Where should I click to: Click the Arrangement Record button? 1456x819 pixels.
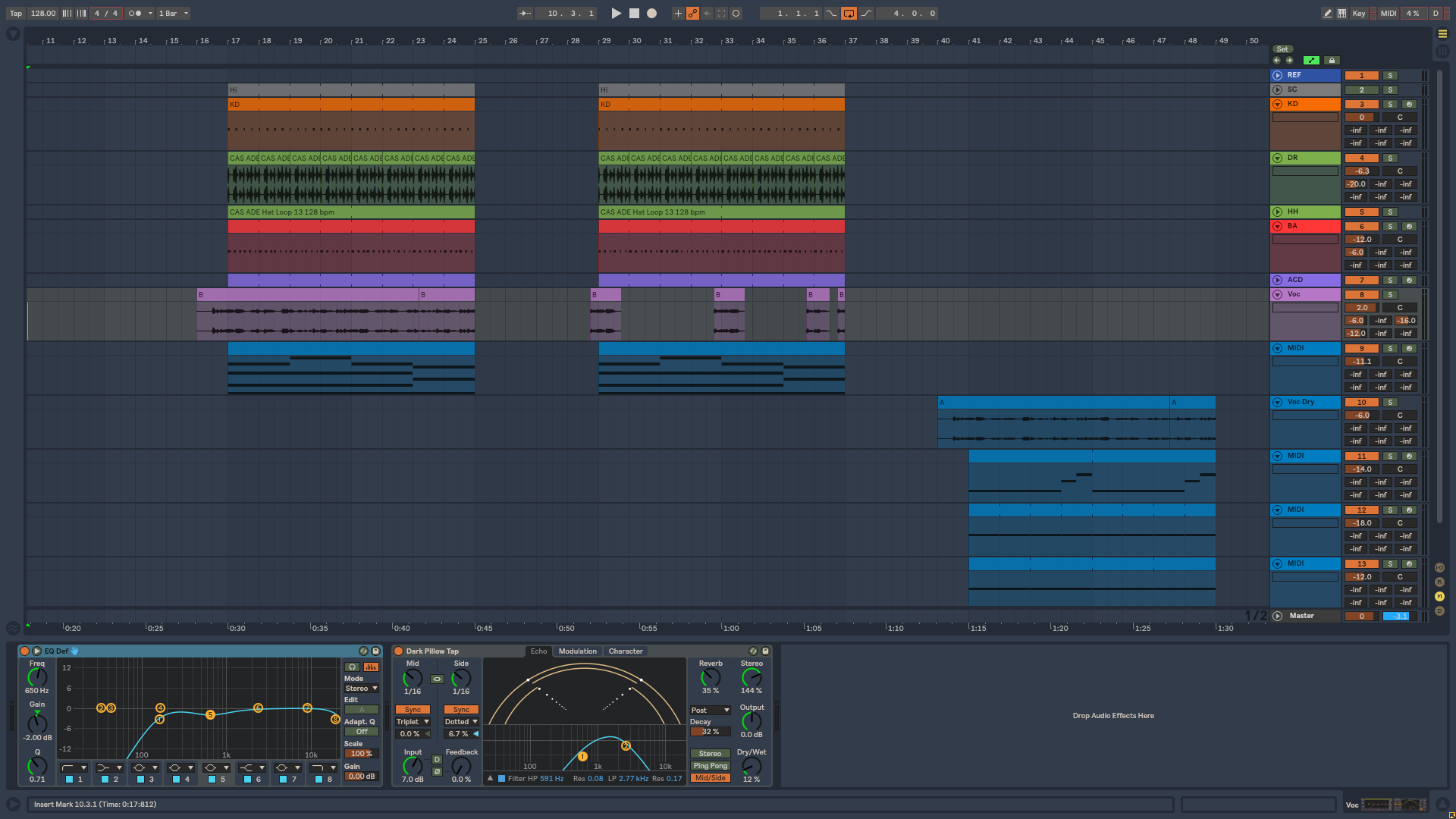(651, 13)
